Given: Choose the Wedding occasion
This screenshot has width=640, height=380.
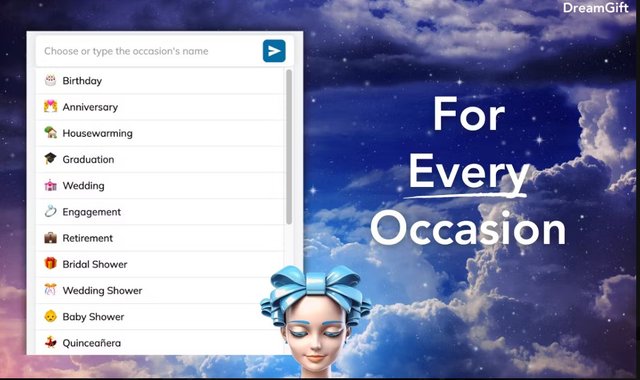Looking at the screenshot, I should click(x=160, y=186).
